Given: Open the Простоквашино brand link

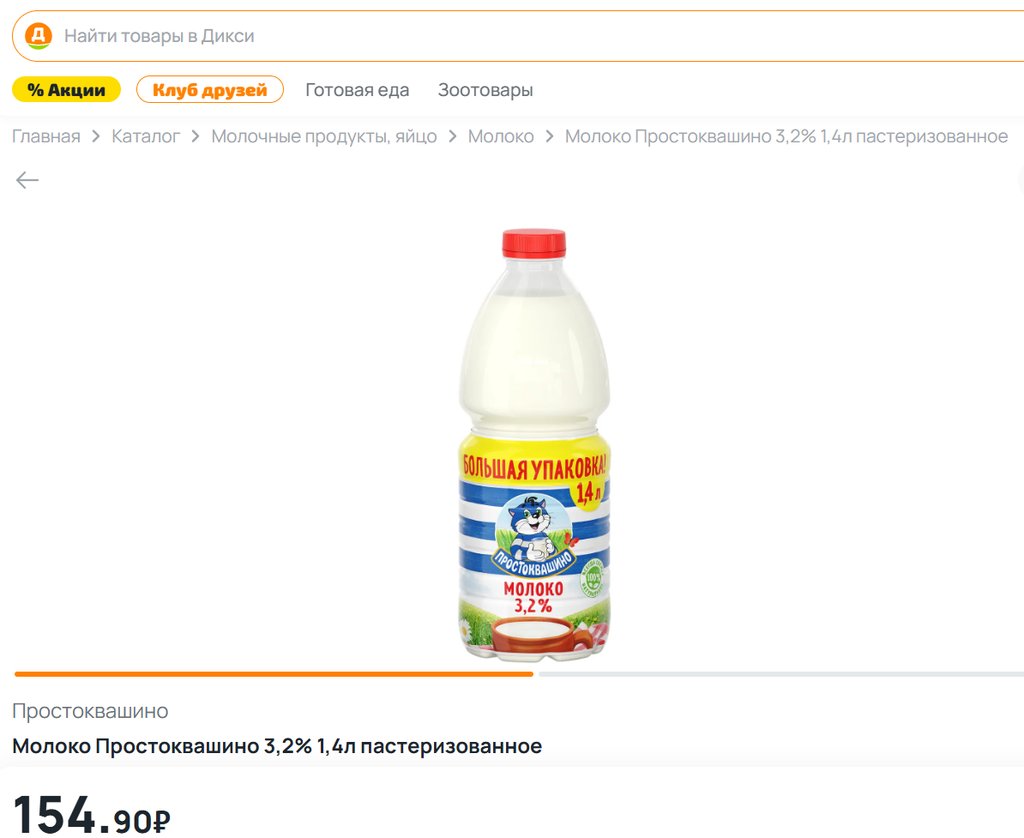Looking at the screenshot, I should click(90, 711).
